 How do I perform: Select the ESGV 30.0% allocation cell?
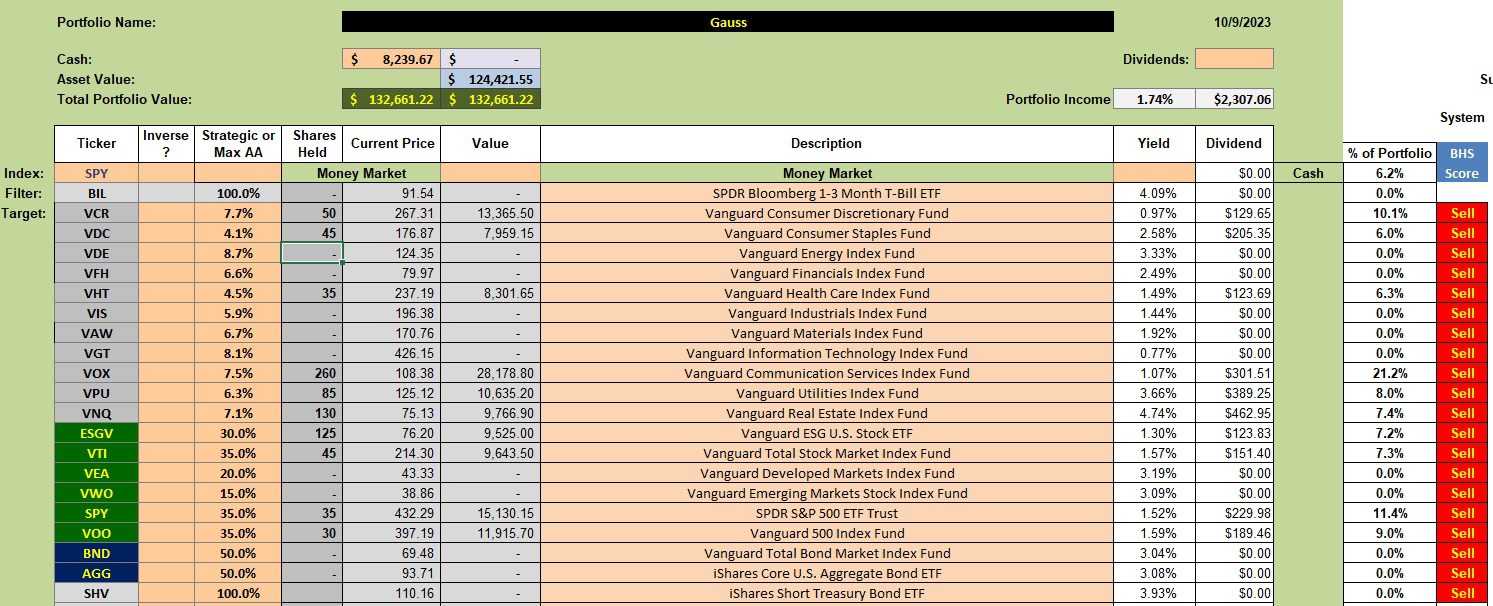[238, 433]
